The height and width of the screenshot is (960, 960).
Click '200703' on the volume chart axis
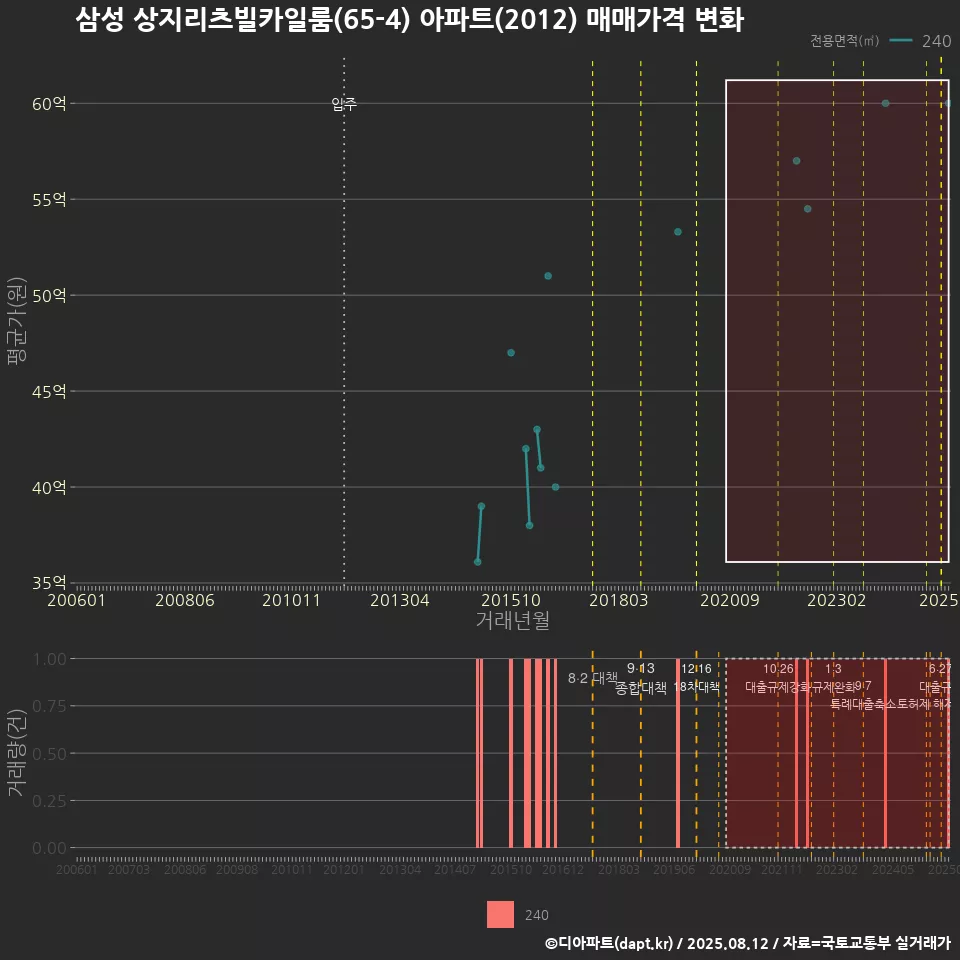[x=129, y=869]
